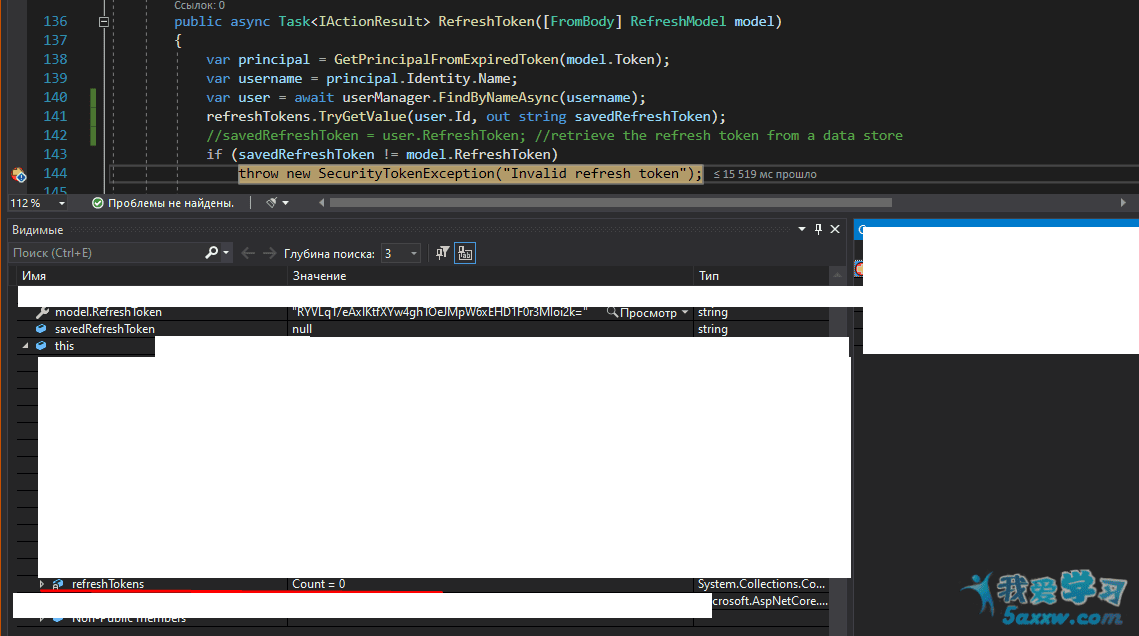Open search options dropdown next to magnifier
The width and height of the screenshot is (1139, 636).
[226, 253]
